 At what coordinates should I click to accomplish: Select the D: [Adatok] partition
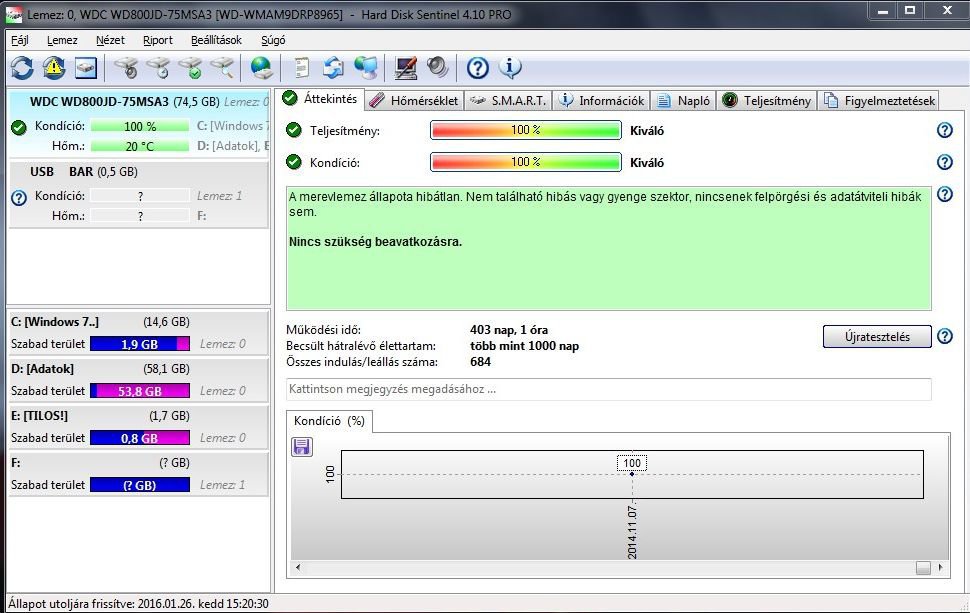pos(138,380)
